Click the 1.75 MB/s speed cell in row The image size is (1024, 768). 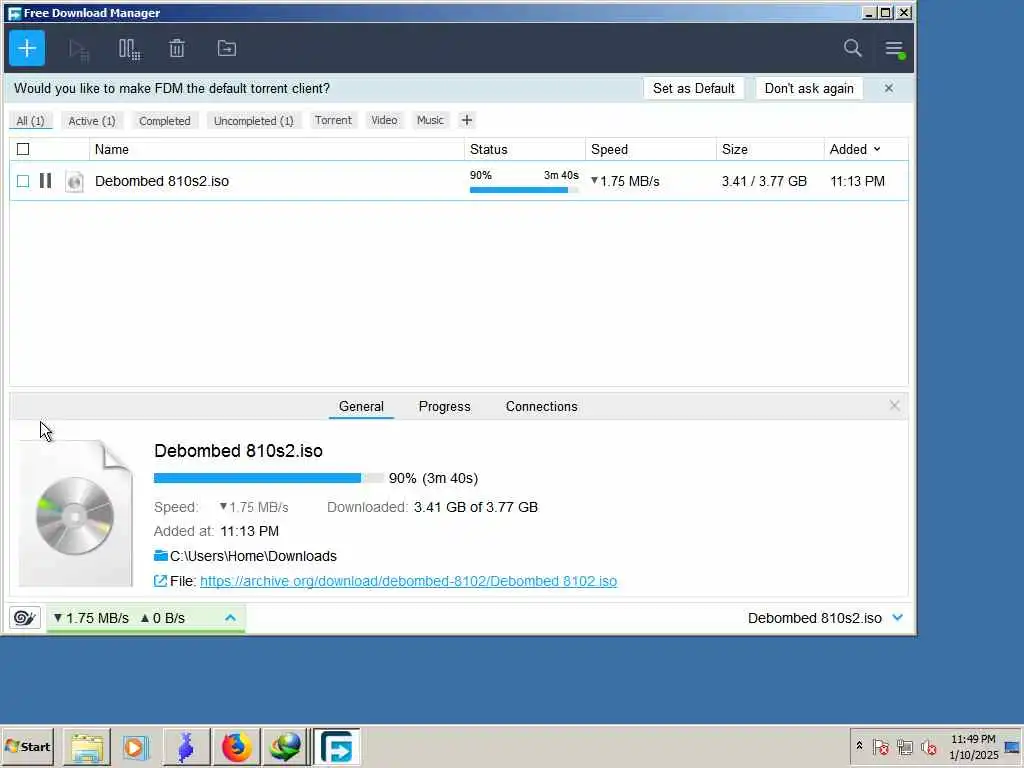[x=625, y=182]
